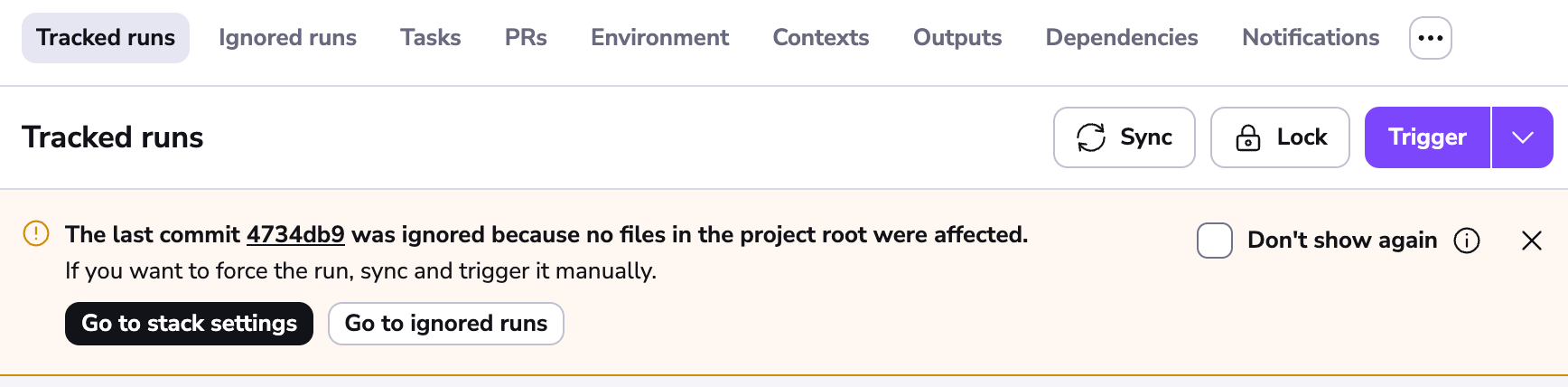This screenshot has width=1568, height=387.
Task: Go to the Environment tab
Action: (x=659, y=38)
